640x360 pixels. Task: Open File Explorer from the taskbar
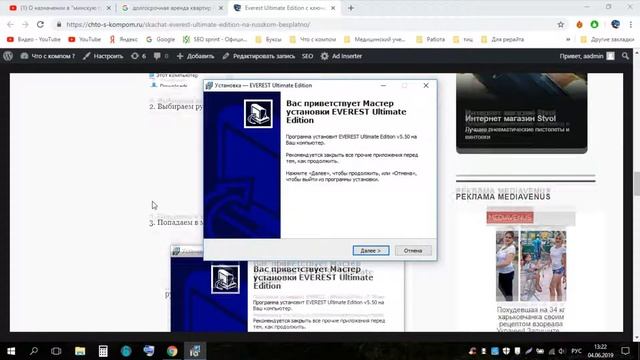tap(80, 351)
